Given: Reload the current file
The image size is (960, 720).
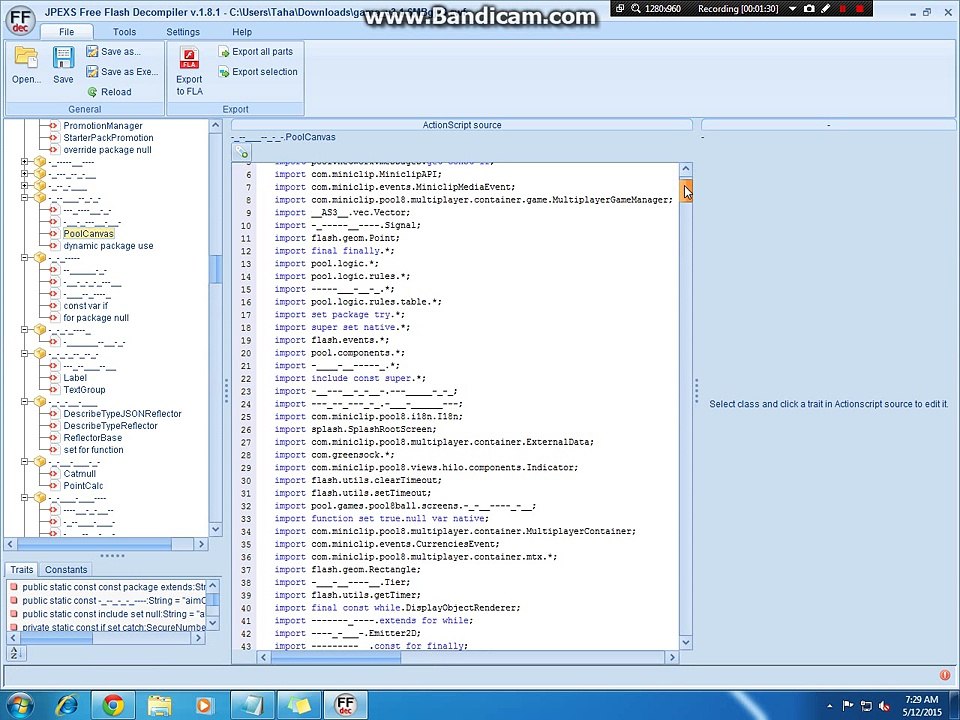Looking at the screenshot, I should [110, 92].
